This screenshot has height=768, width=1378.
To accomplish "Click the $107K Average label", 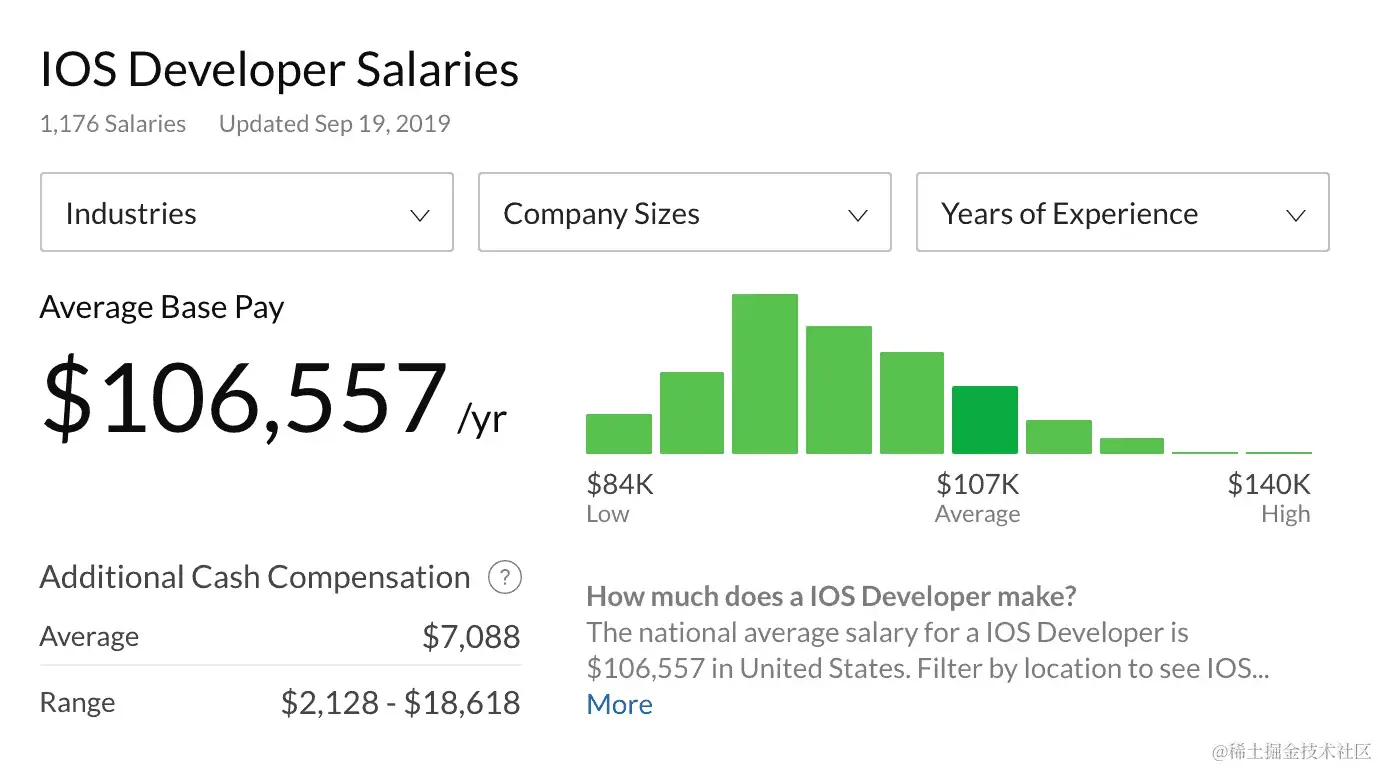I will pos(975,484).
